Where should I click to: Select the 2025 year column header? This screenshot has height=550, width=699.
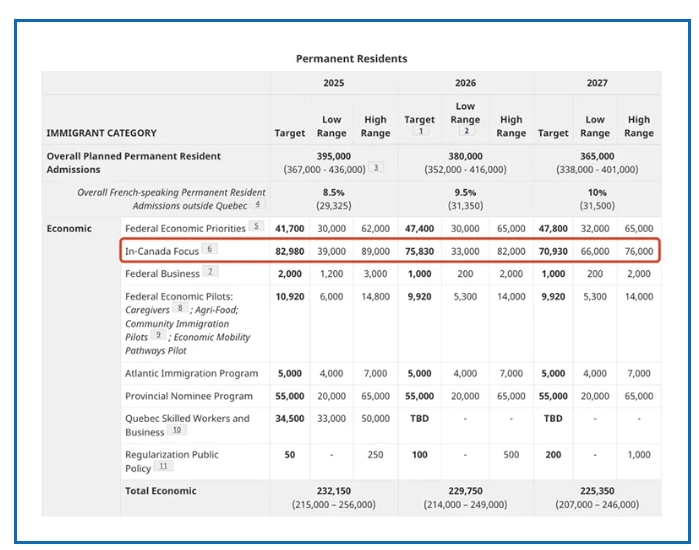[x=333, y=83]
